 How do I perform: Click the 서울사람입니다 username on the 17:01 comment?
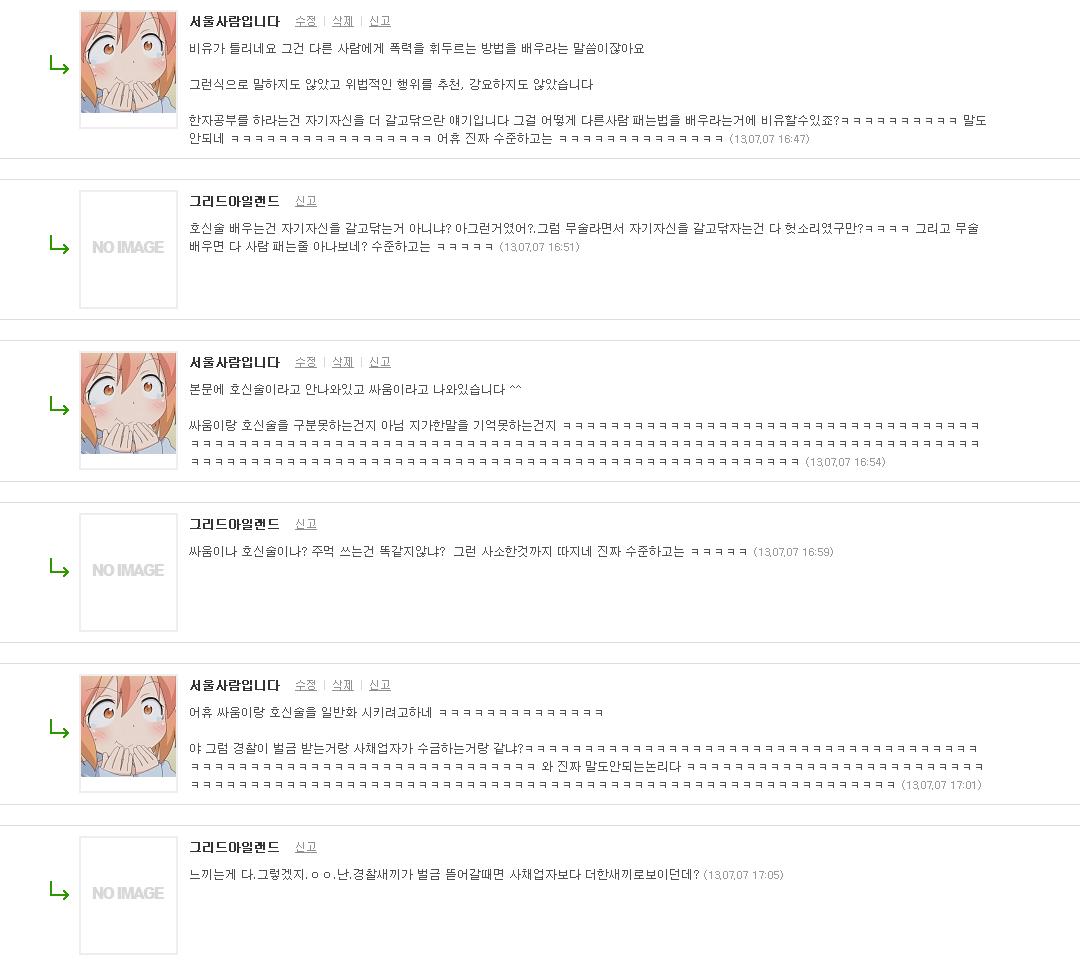point(234,685)
